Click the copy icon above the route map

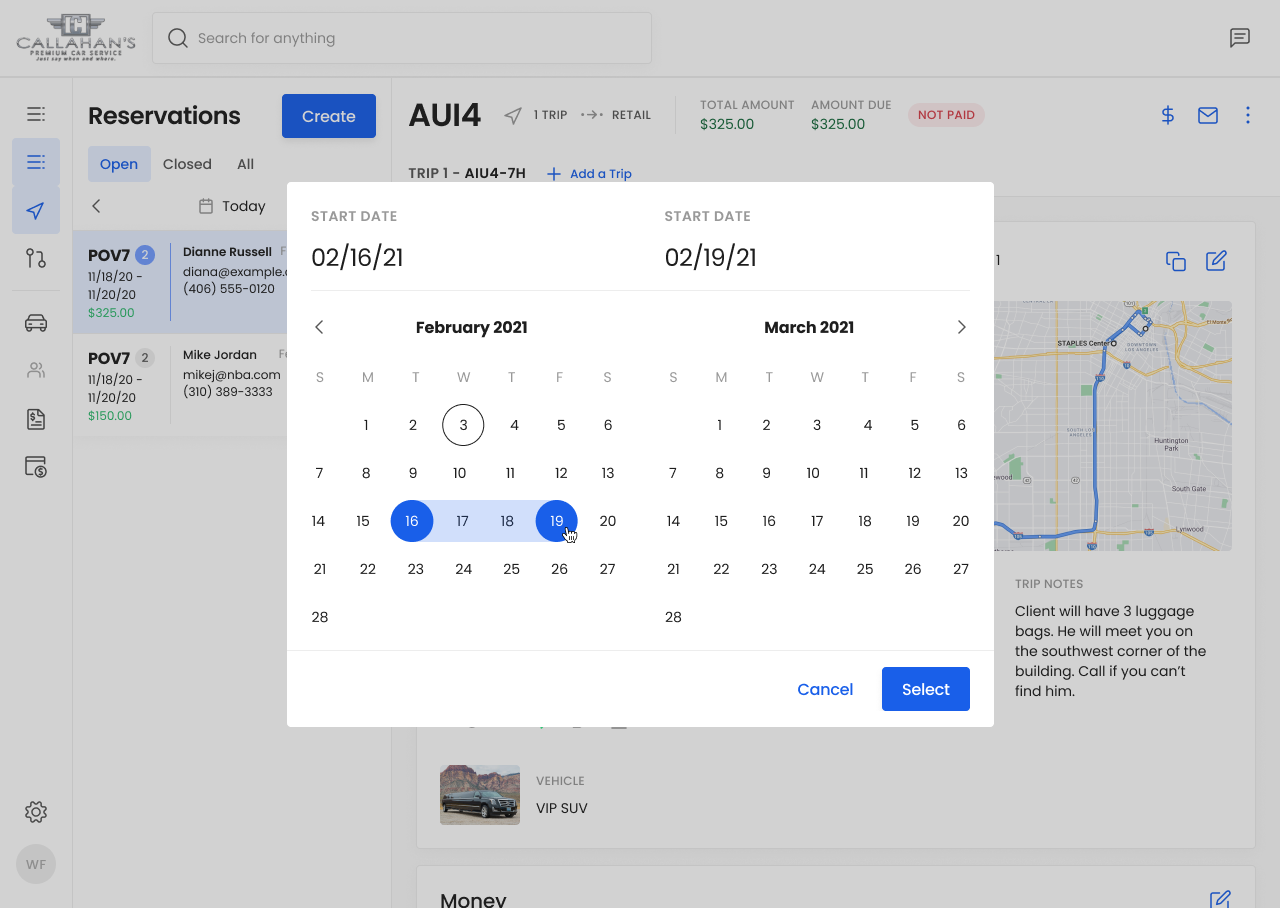tap(1175, 261)
